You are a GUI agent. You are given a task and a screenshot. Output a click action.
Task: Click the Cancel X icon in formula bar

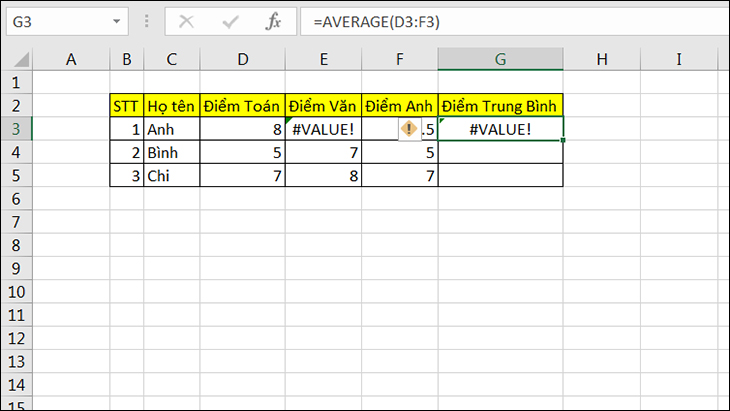(187, 21)
